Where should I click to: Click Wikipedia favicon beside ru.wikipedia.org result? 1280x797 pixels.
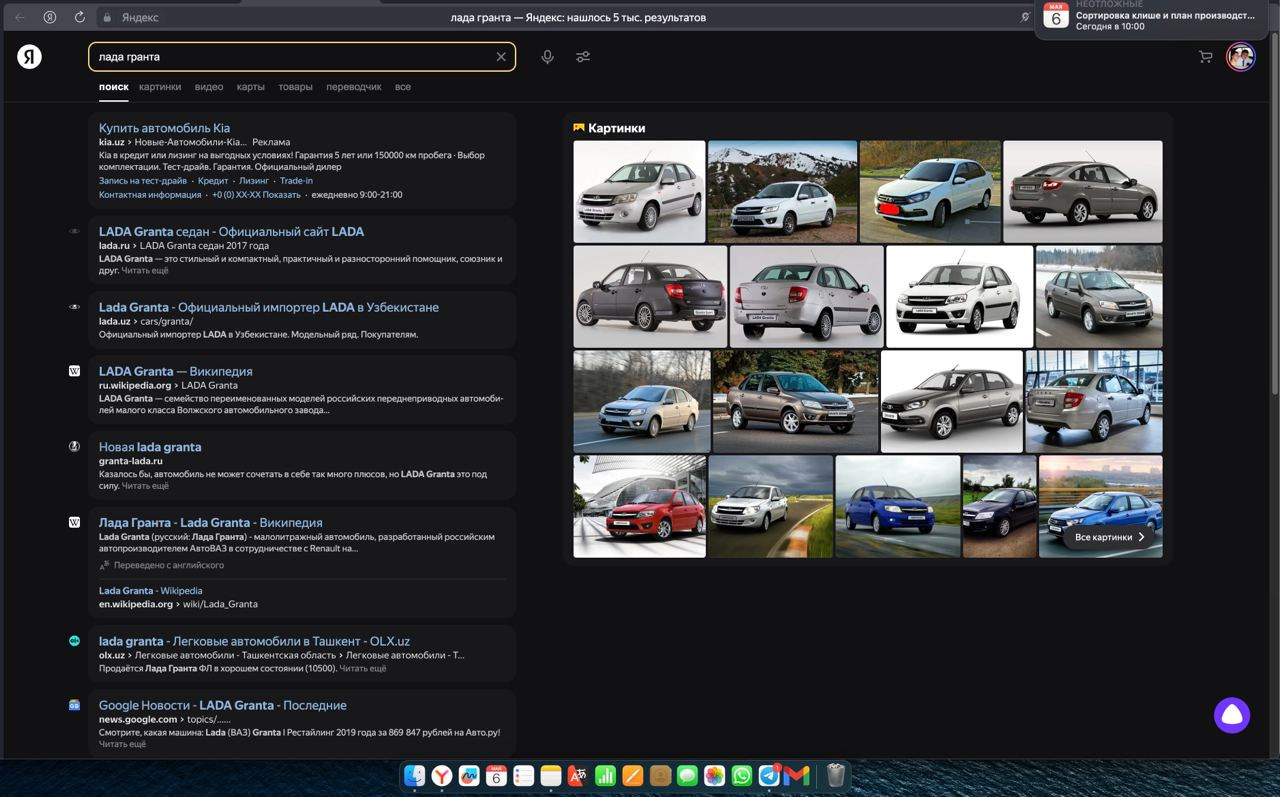pos(74,371)
